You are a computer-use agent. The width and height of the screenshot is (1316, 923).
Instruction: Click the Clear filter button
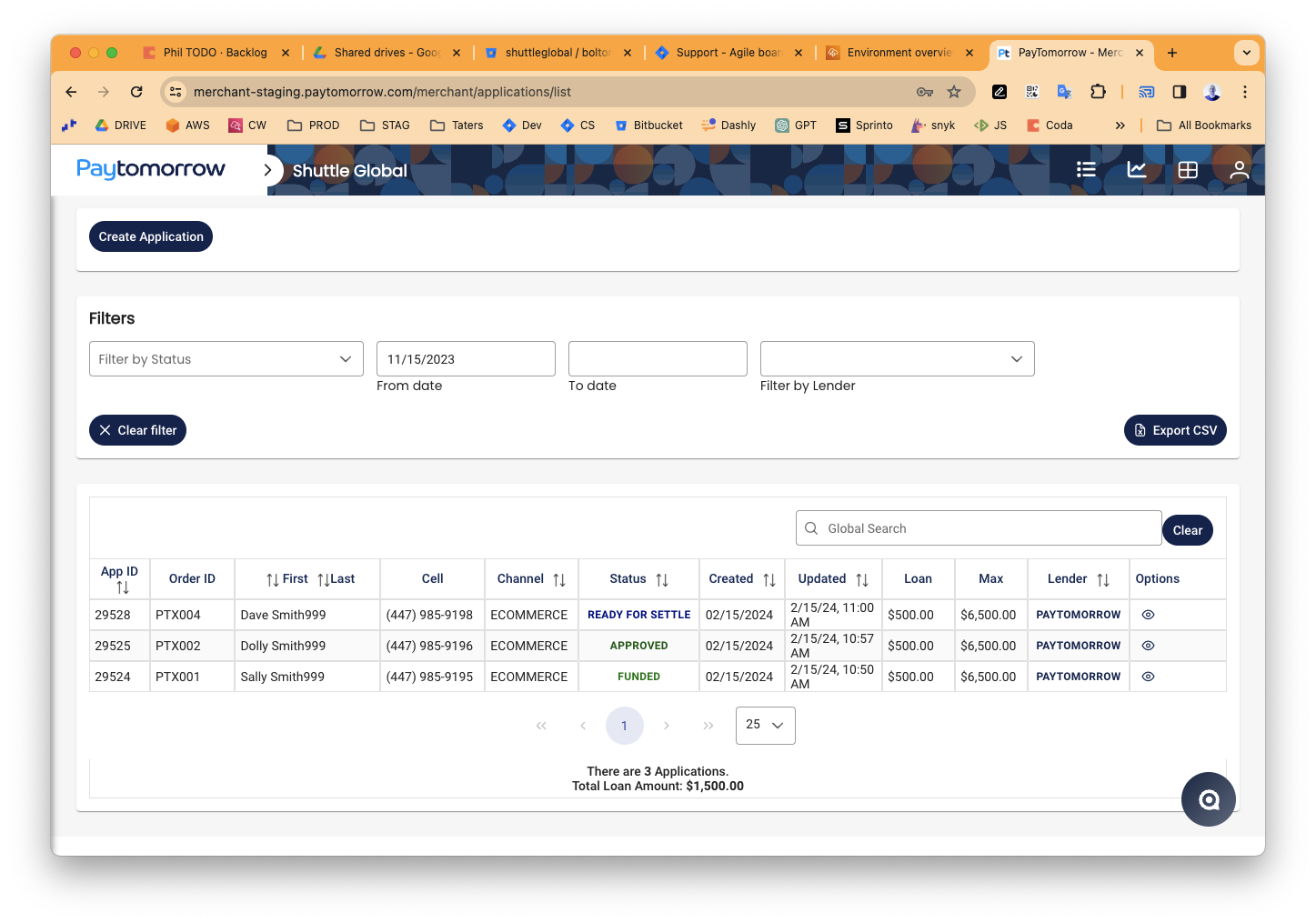(137, 430)
